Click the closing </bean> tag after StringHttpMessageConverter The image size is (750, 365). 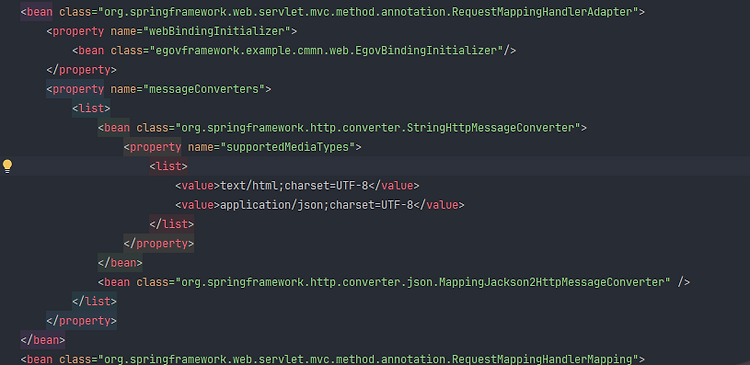point(120,263)
